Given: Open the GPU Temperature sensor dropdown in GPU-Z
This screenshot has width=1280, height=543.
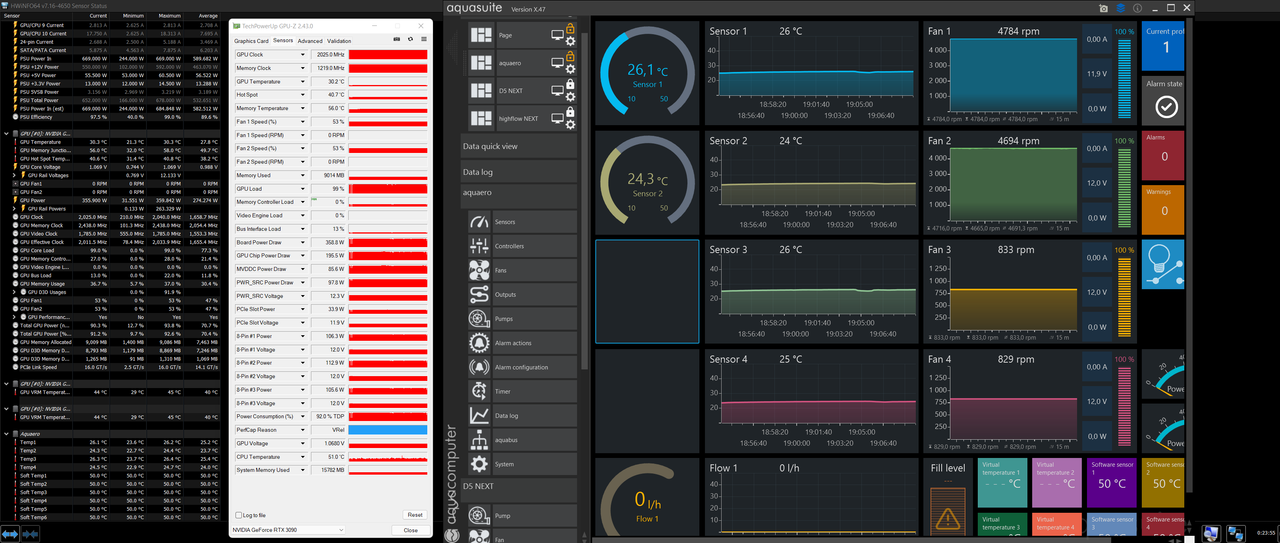Looking at the screenshot, I should coord(303,81).
